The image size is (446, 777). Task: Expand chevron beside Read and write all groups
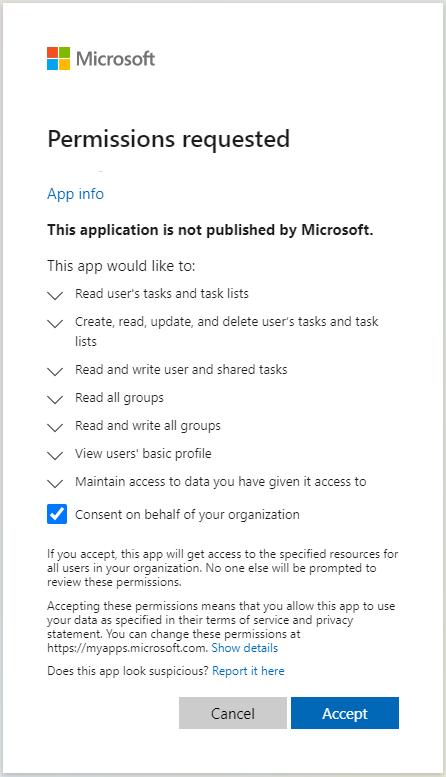pos(55,427)
